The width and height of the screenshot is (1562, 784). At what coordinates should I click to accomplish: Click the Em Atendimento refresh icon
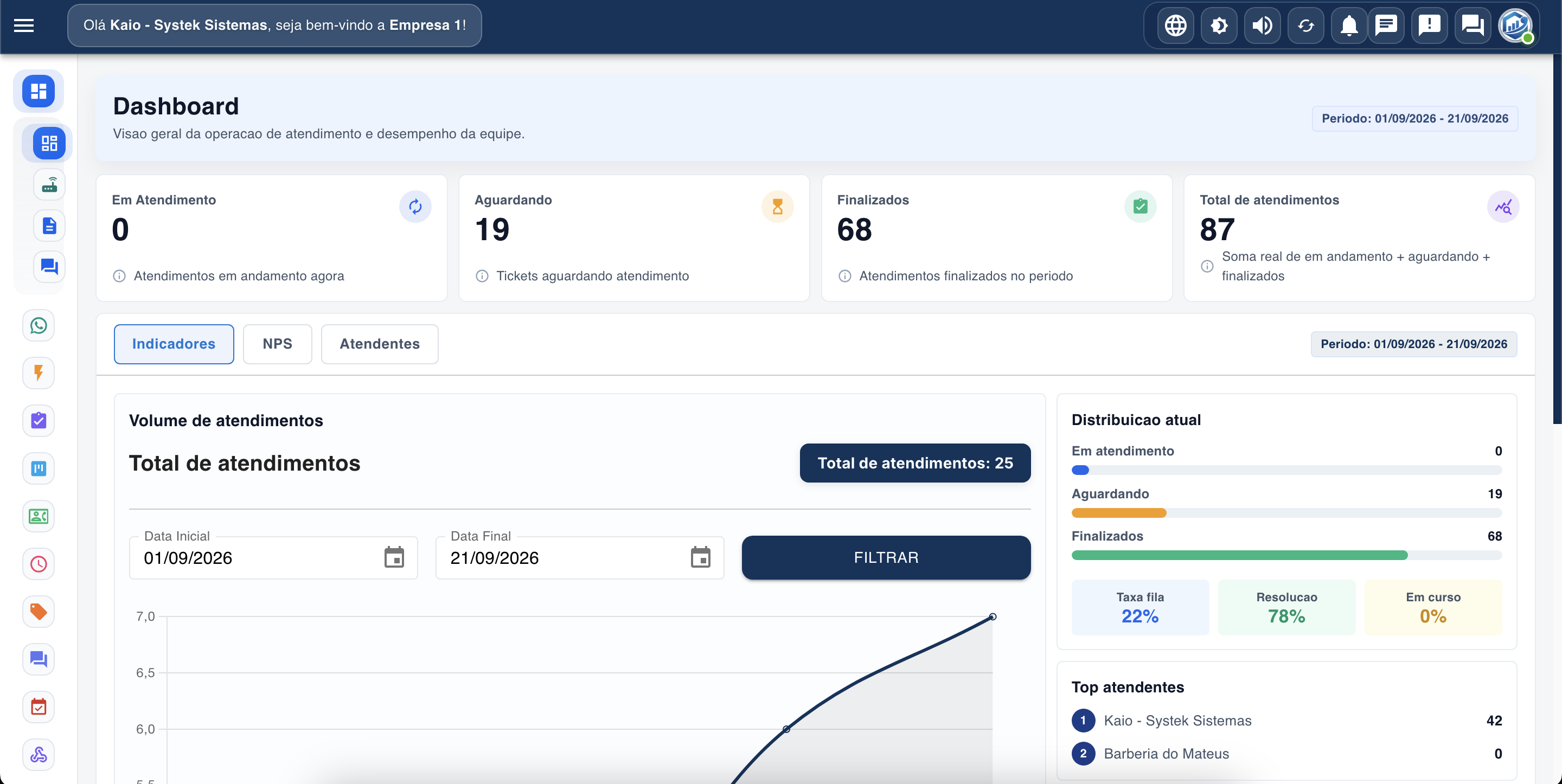415,207
